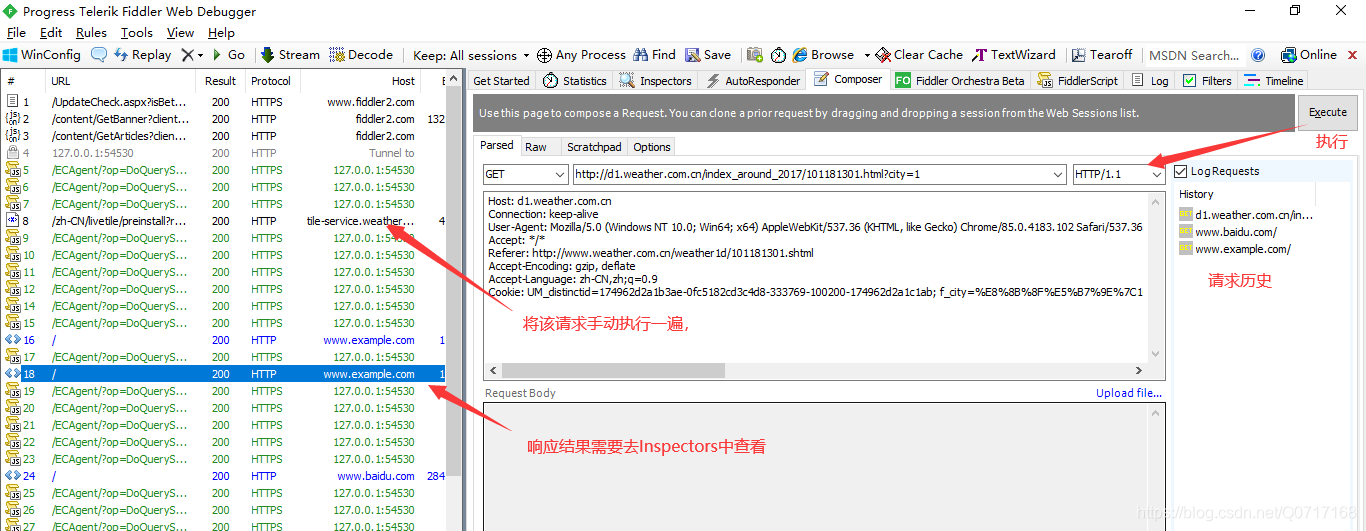Switch to the Timeline tab
Image resolution: width=1366 pixels, height=531 pixels.
pyautogui.click(x=1274, y=81)
